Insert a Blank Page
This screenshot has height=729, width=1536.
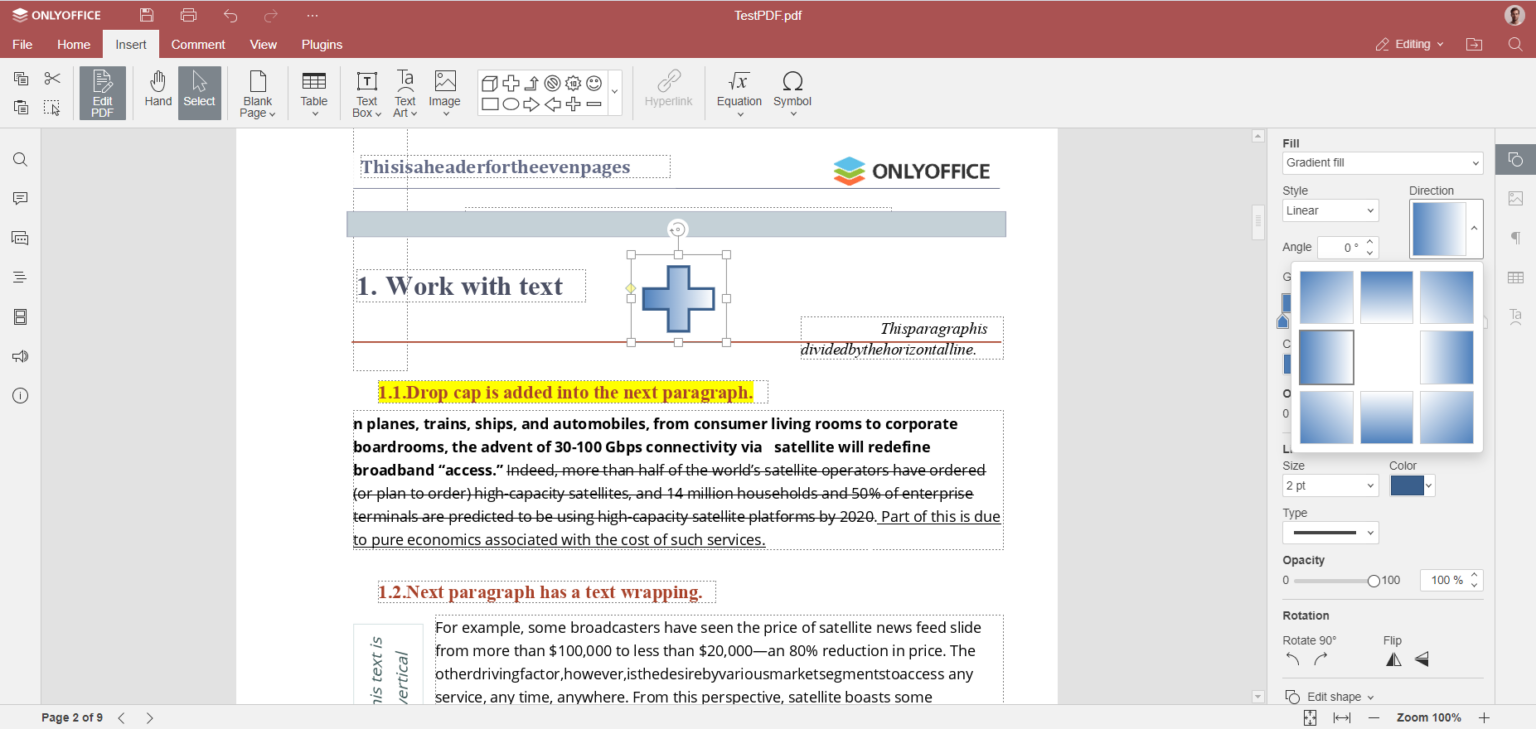257,92
